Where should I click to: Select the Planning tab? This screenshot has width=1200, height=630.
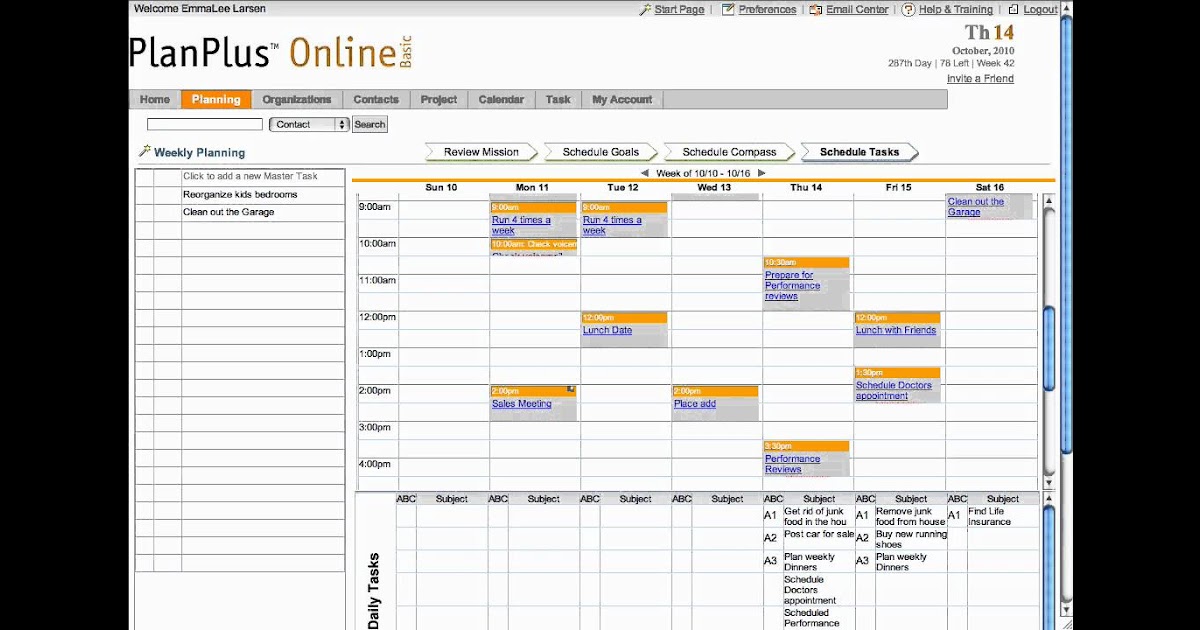(216, 99)
